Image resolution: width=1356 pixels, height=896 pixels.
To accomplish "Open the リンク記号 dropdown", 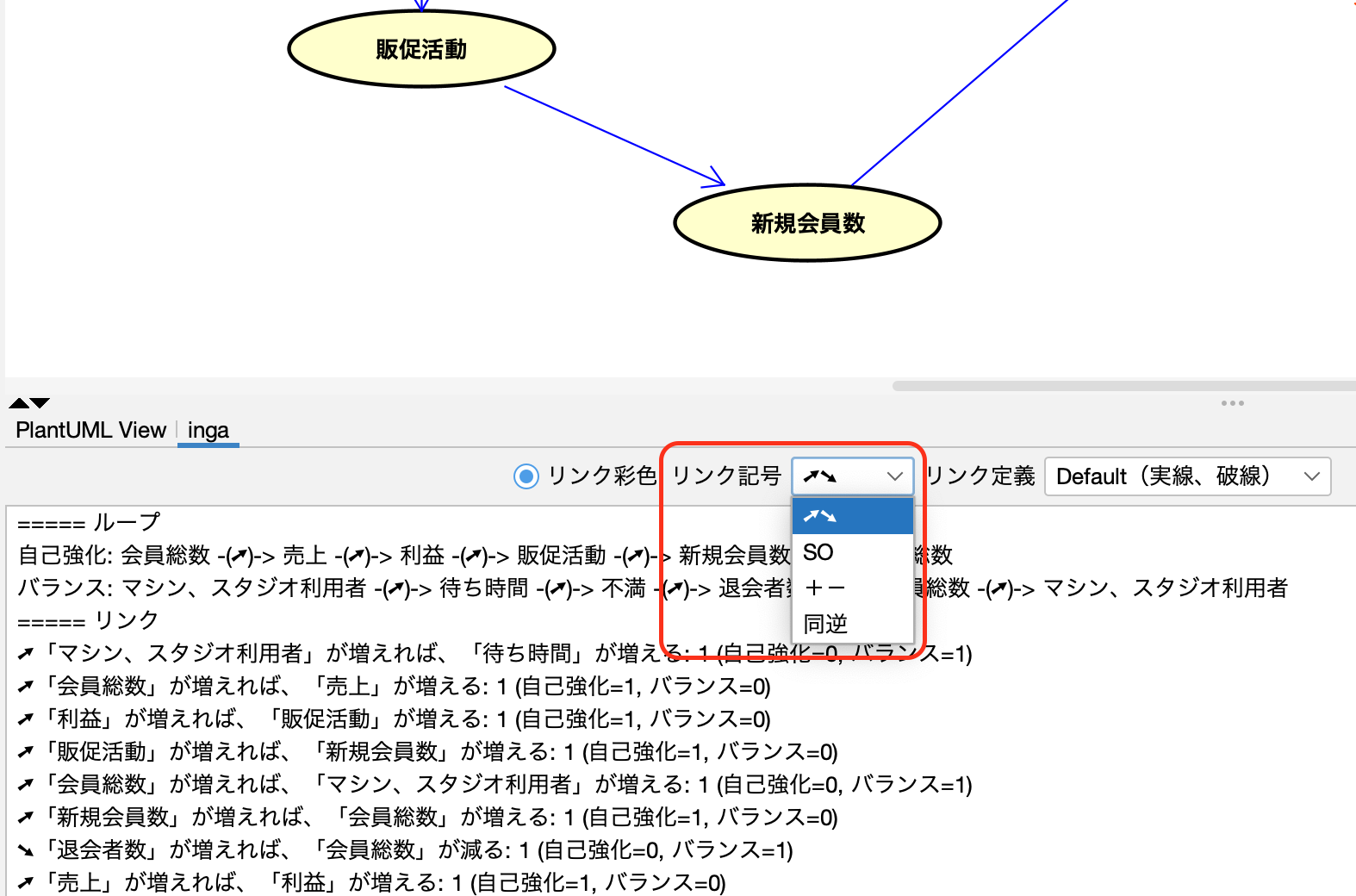I will pos(852,476).
